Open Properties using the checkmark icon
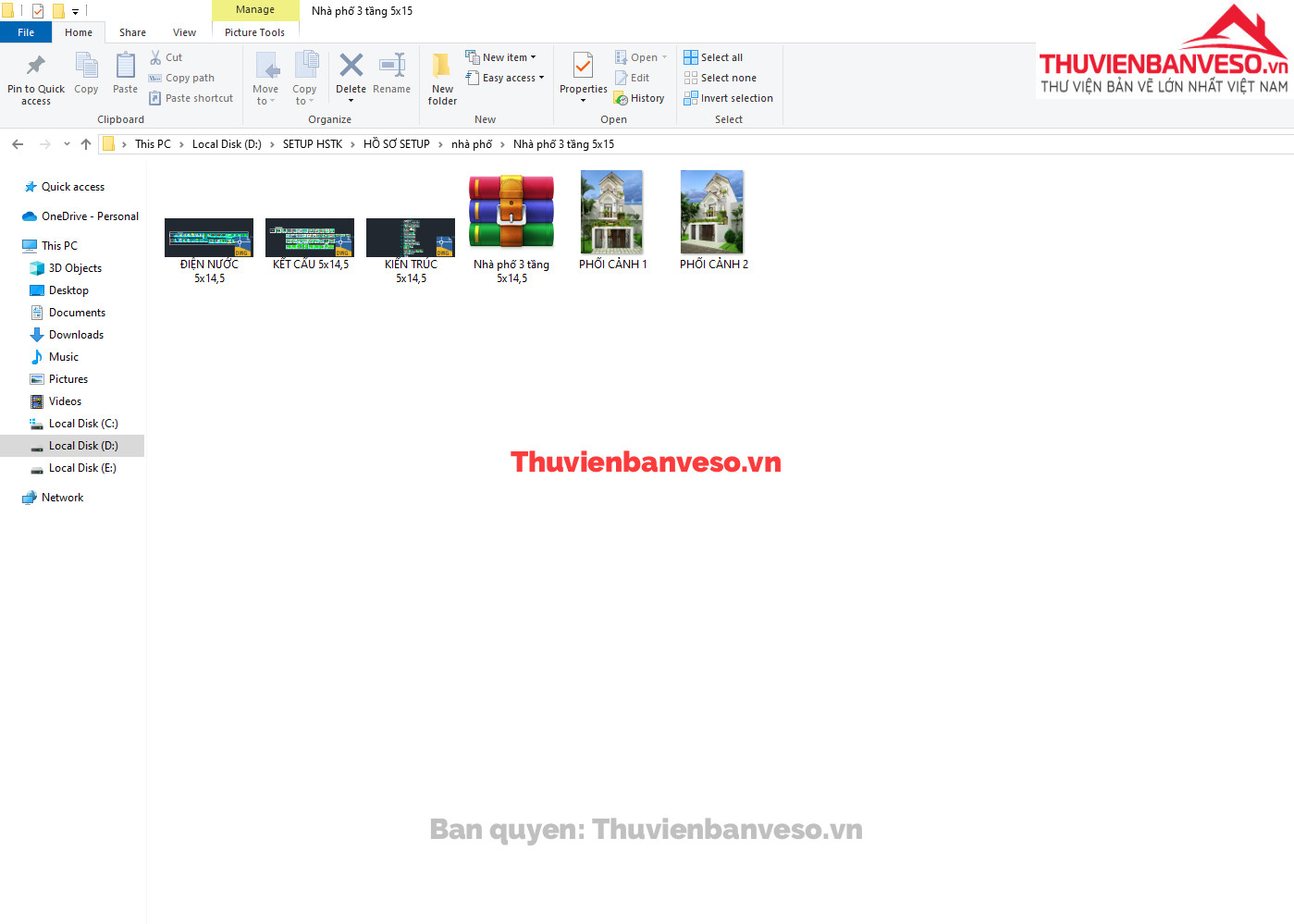Screen dimensions: 1294x924 click(583, 67)
